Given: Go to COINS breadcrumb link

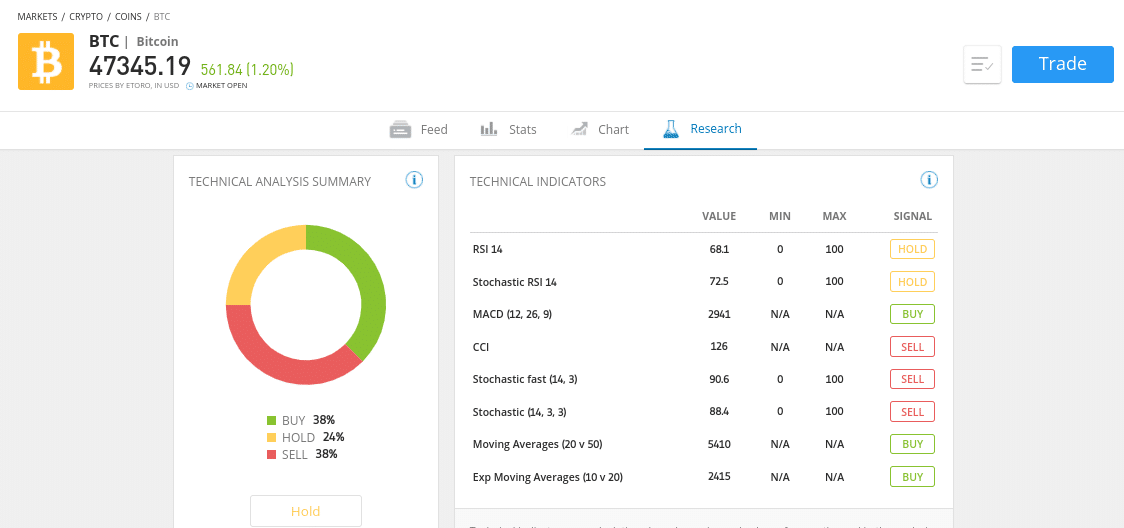Looking at the screenshot, I should [x=128, y=16].
